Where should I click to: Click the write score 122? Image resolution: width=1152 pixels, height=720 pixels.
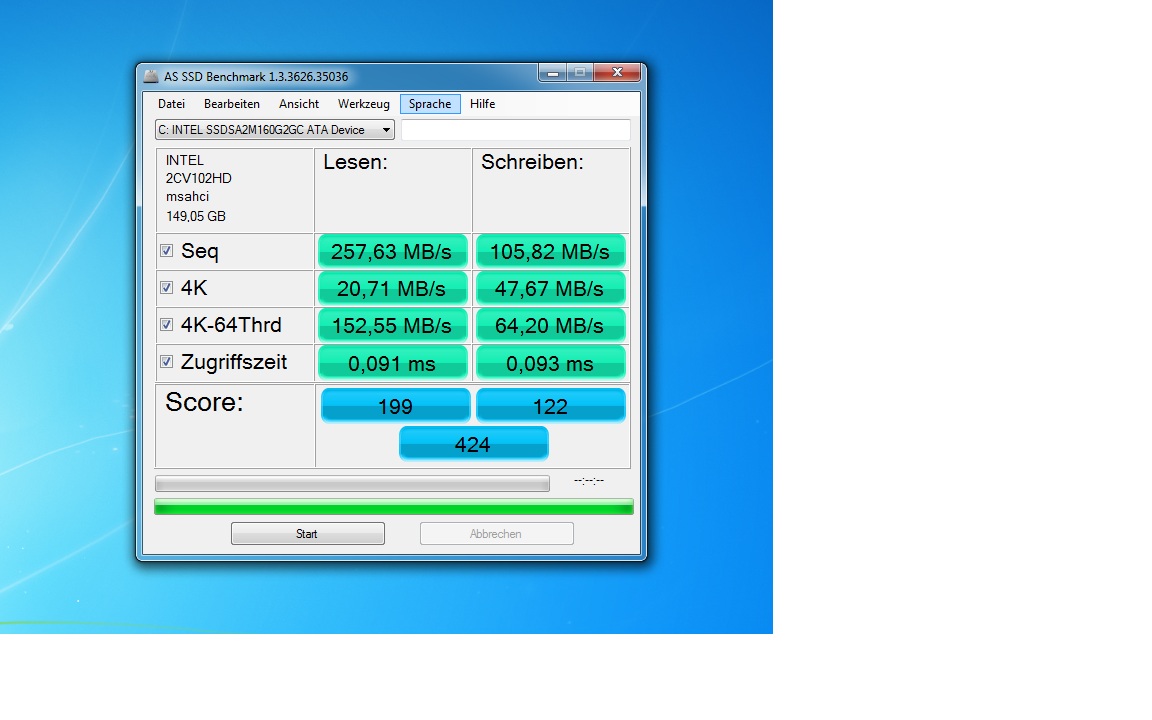[x=550, y=406]
